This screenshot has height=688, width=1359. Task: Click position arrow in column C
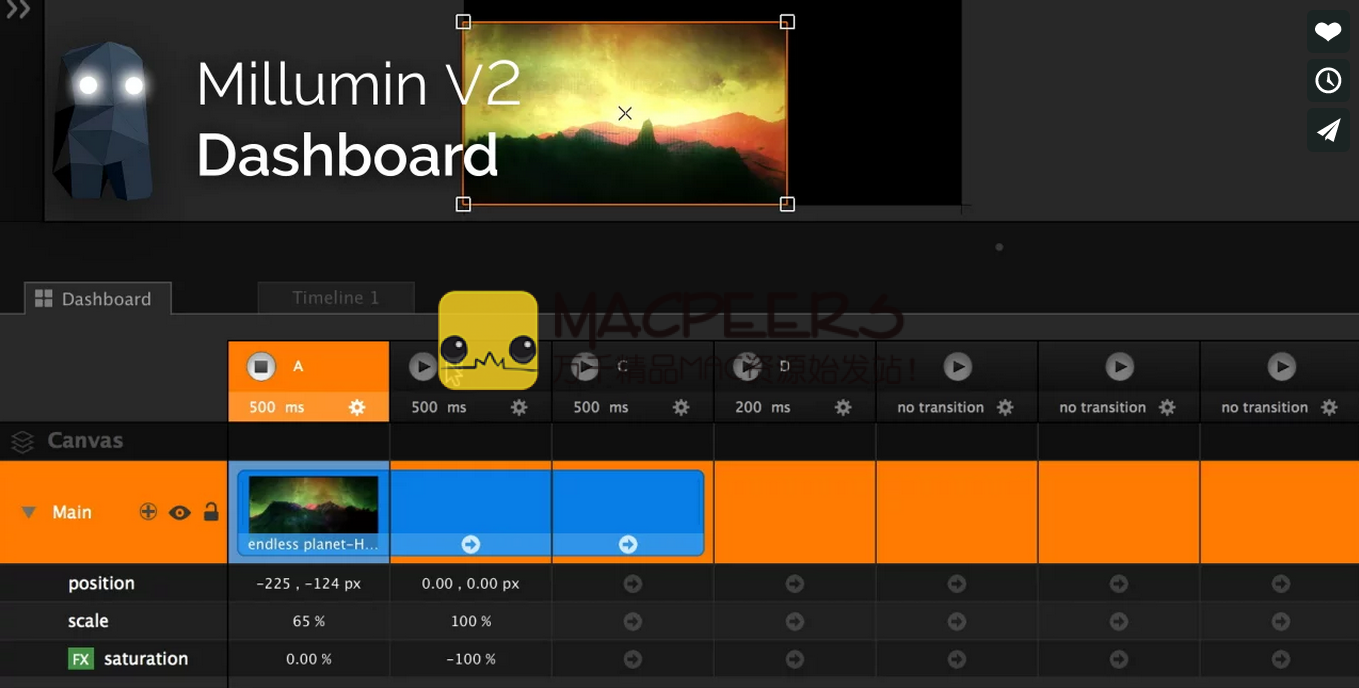click(x=632, y=583)
